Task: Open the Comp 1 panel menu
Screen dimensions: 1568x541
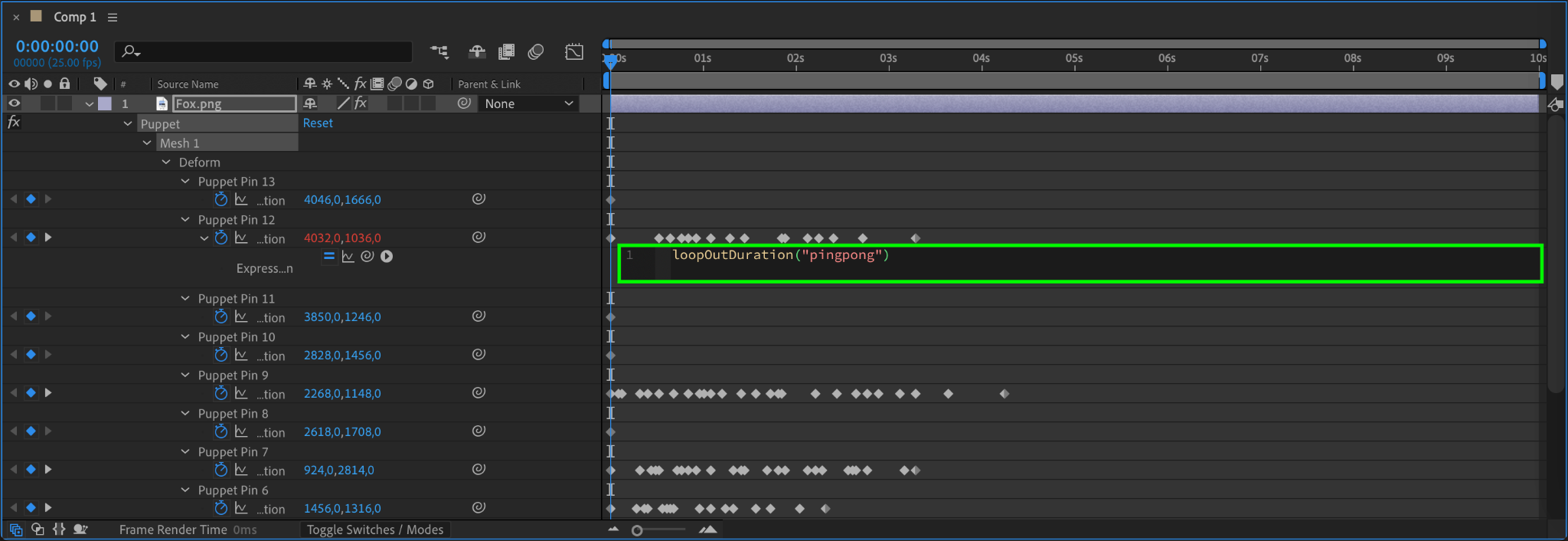Action: [x=113, y=17]
